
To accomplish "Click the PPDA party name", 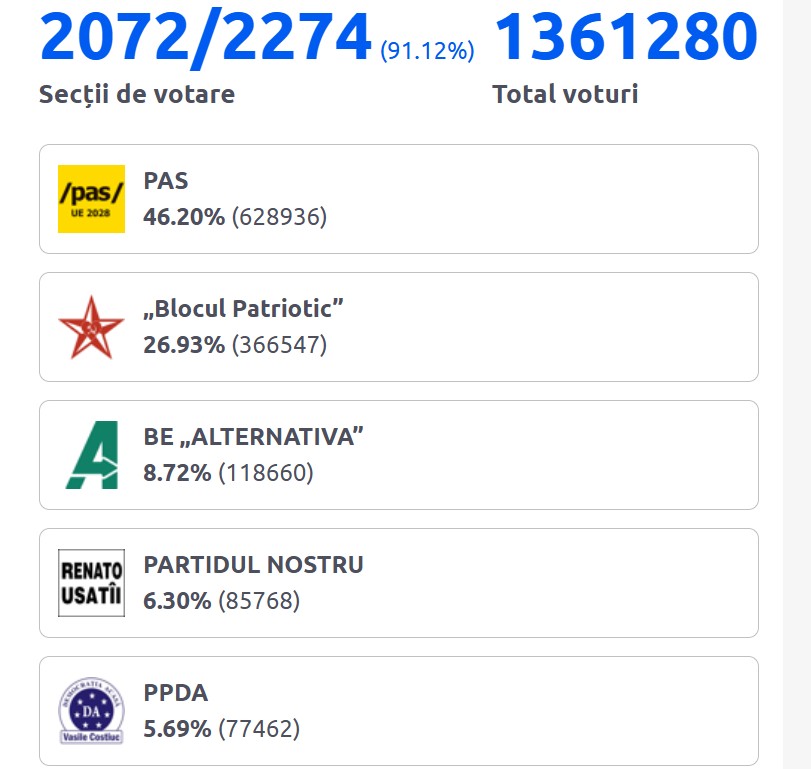I will pyautogui.click(x=176, y=693).
